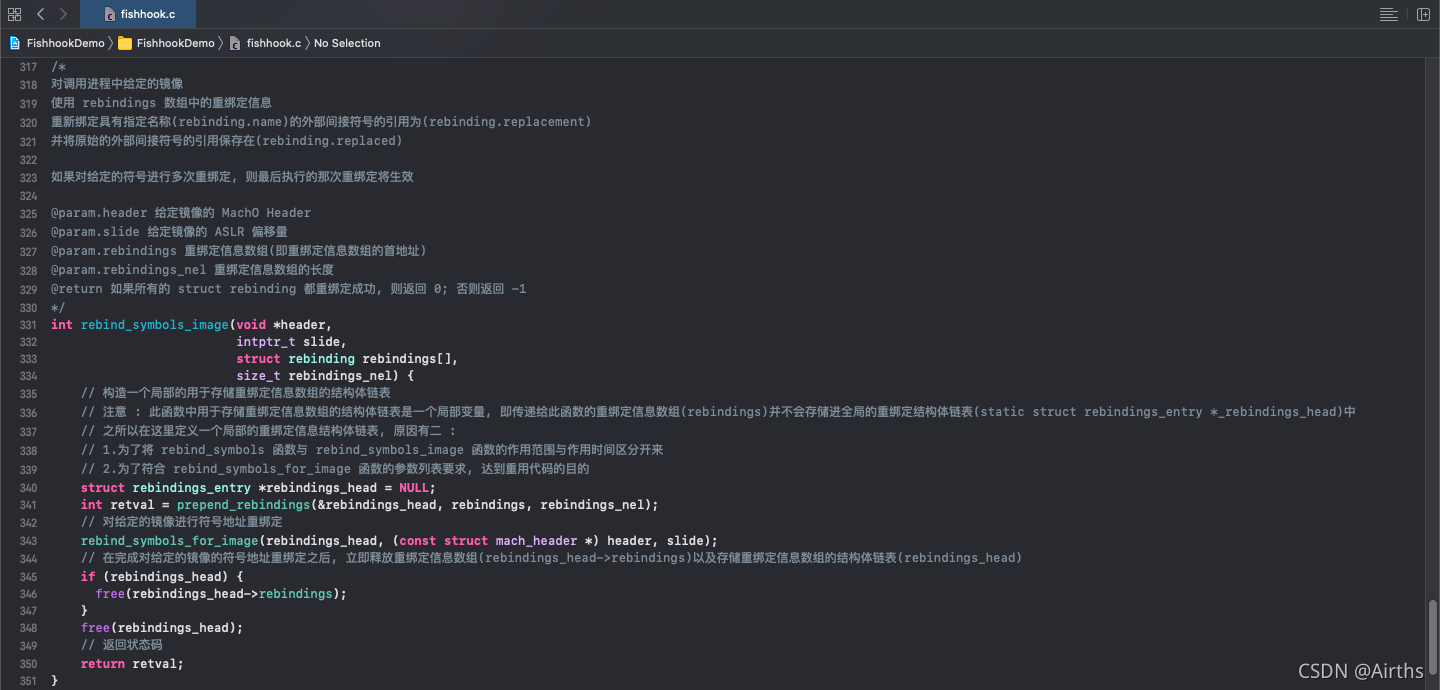The width and height of the screenshot is (1440, 690).
Task: Click the back navigation arrow
Action: 39,14
